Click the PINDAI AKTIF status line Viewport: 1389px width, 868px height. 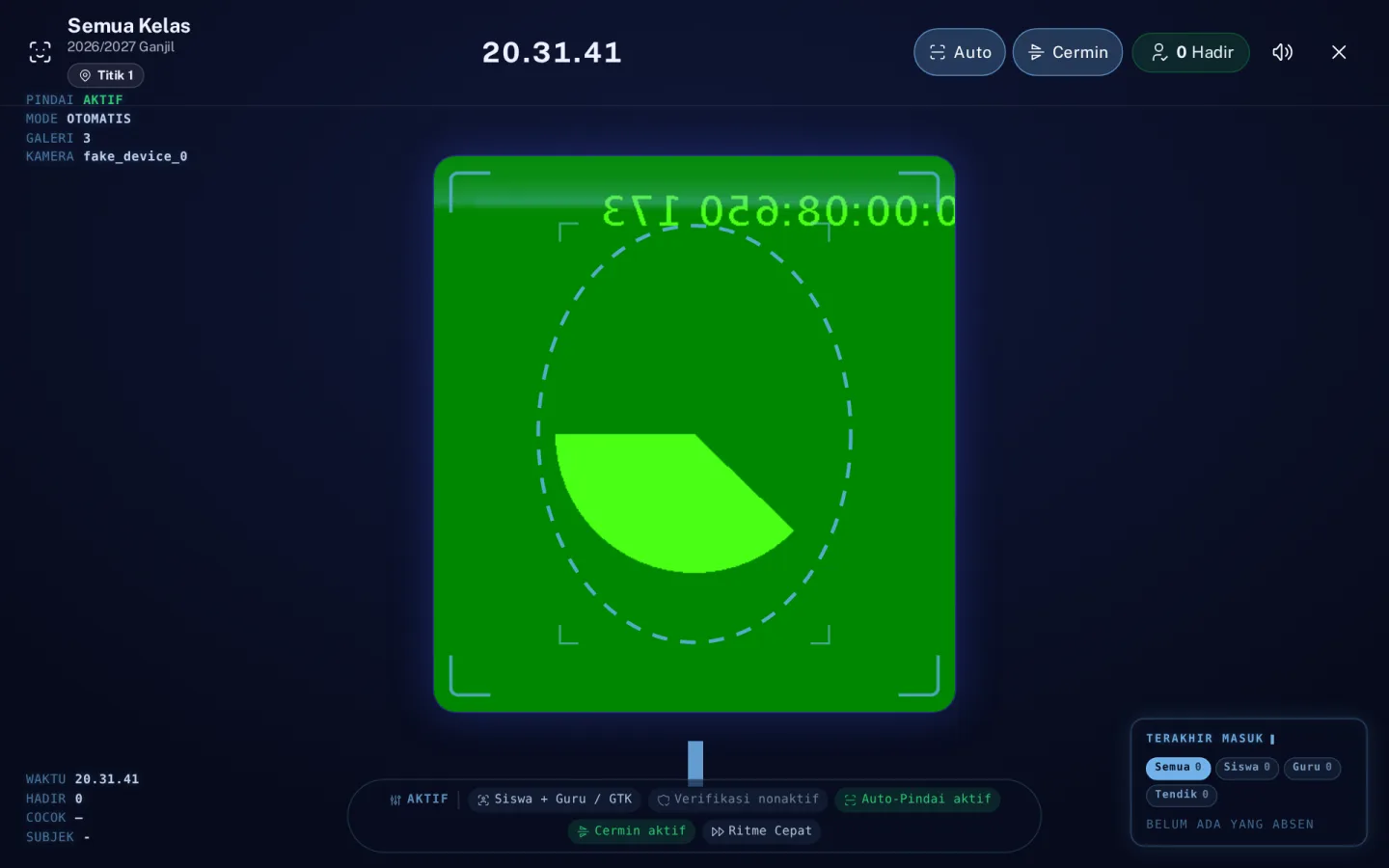coord(74,100)
